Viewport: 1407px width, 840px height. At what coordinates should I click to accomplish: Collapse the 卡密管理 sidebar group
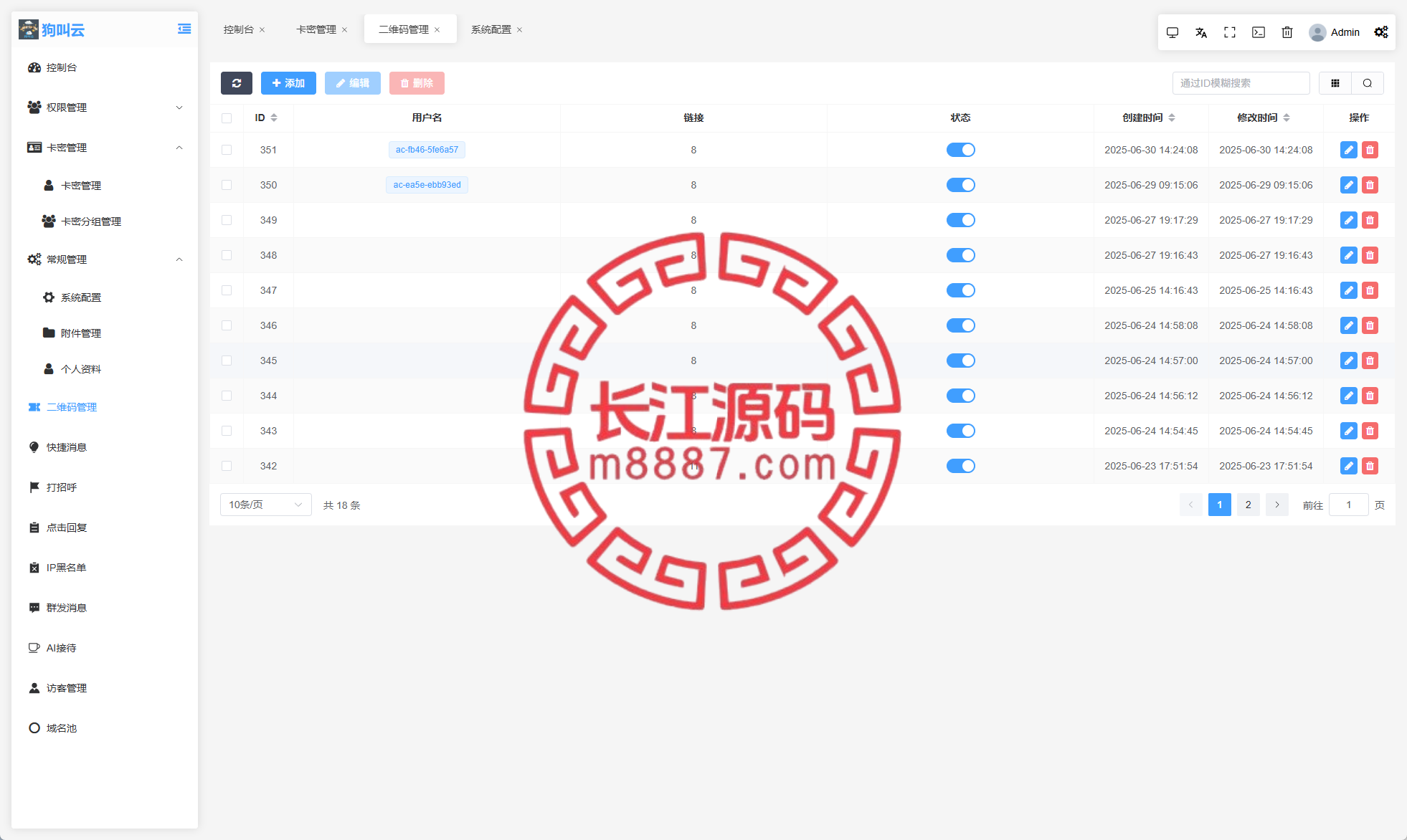(x=105, y=148)
